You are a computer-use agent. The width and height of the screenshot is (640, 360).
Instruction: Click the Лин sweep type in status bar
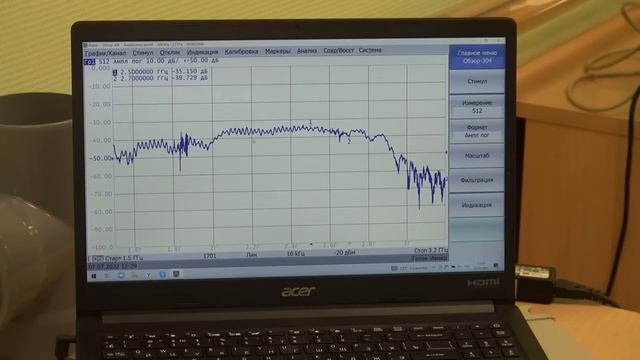(252, 255)
